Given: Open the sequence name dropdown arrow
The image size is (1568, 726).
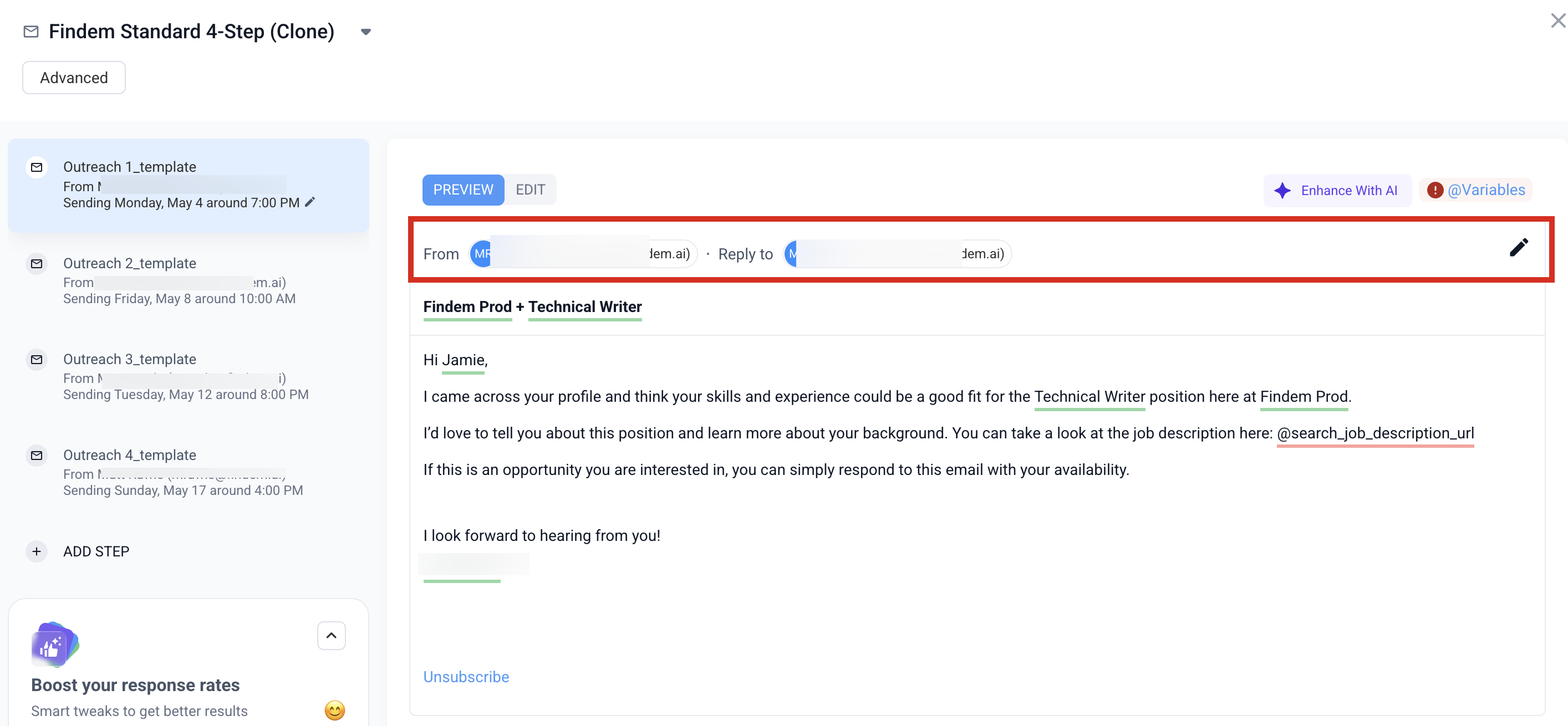Looking at the screenshot, I should (x=366, y=32).
